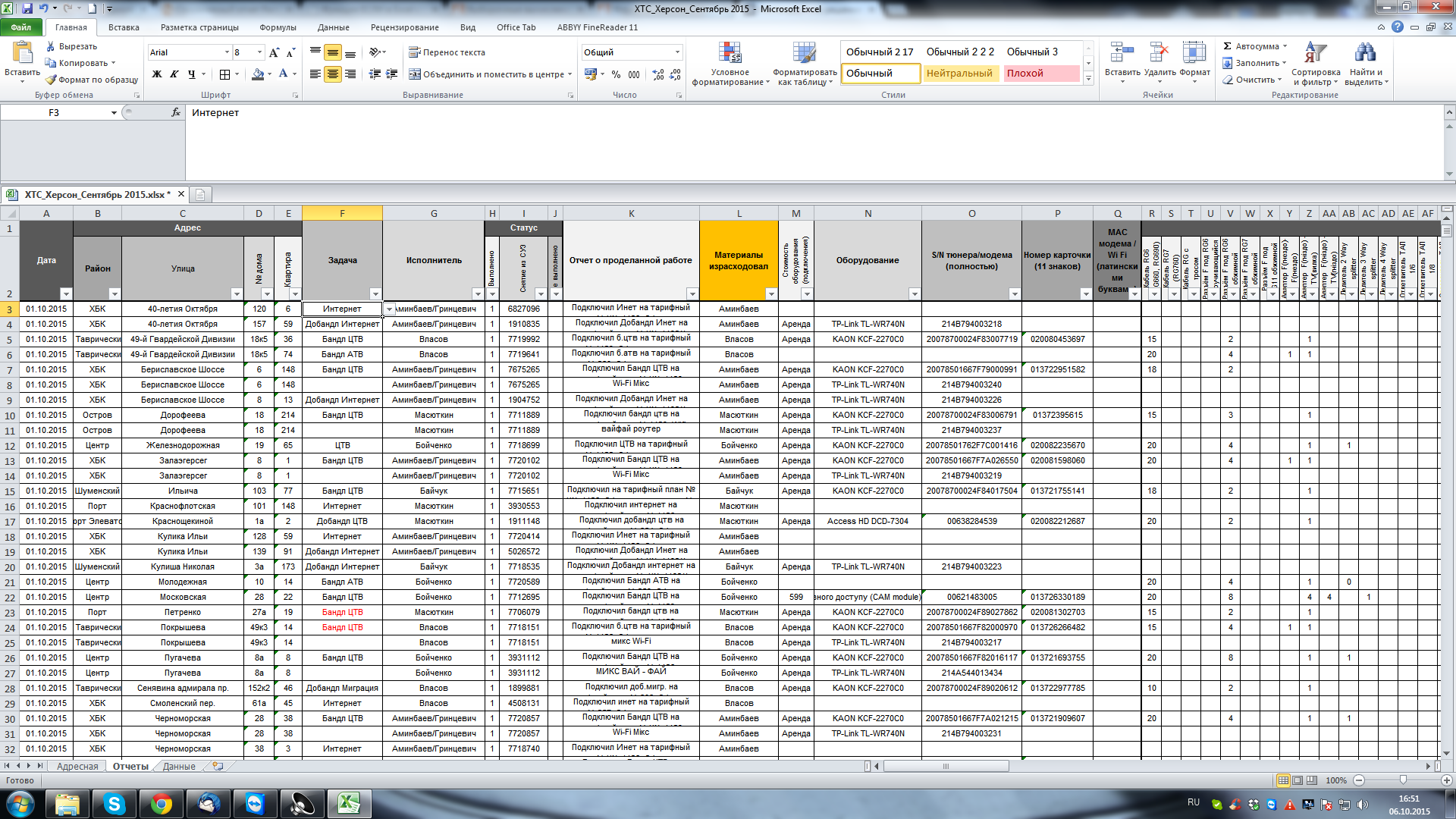Decrease font size with the small A icon

[291, 52]
